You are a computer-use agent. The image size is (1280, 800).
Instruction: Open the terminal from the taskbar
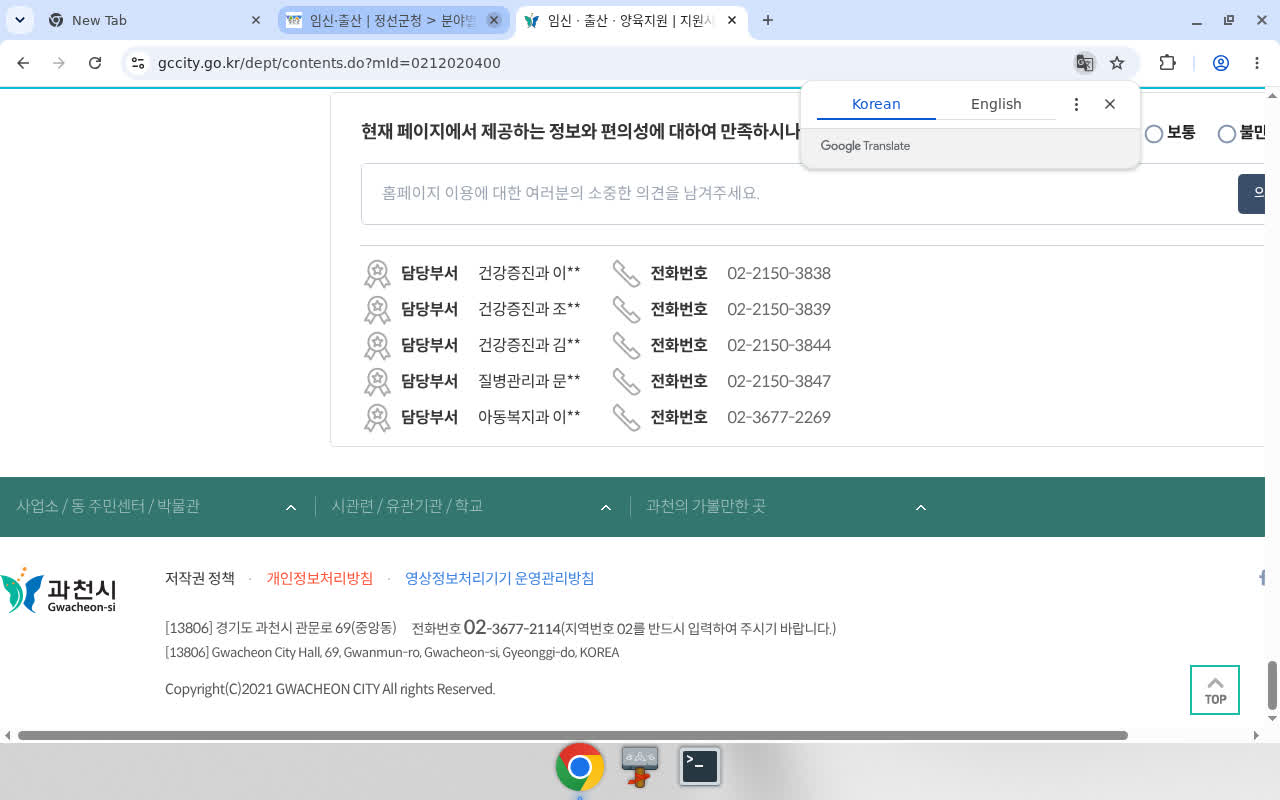700,766
